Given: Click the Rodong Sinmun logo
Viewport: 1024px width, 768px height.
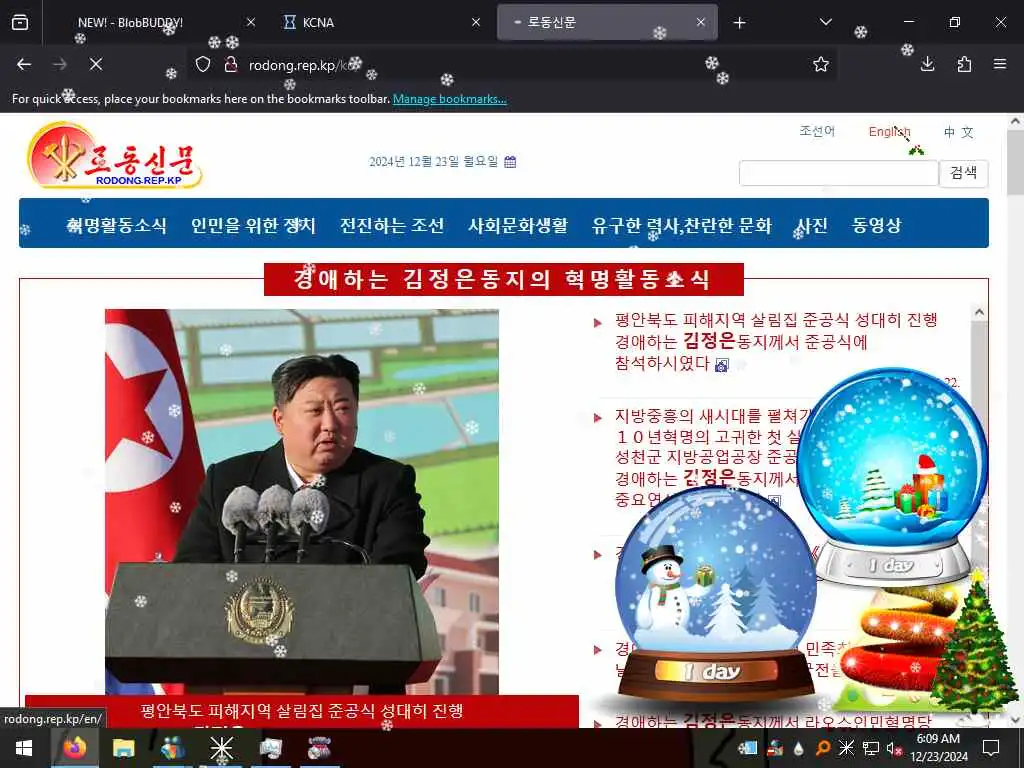Looking at the screenshot, I should click(x=114, y=155).
